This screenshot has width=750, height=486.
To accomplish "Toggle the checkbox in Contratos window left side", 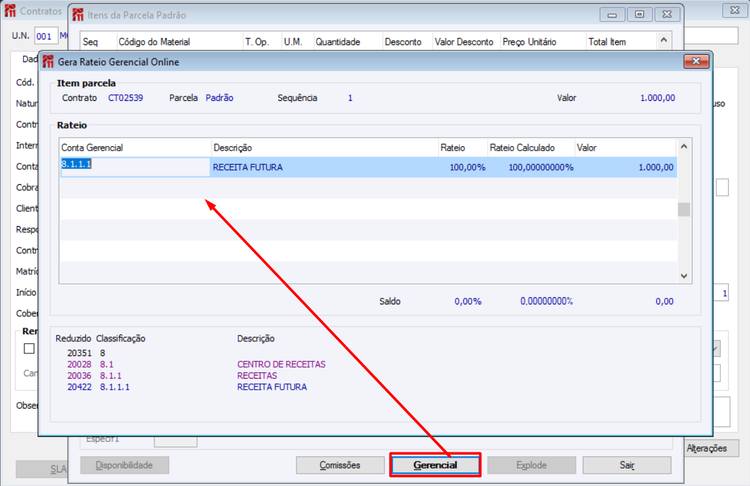I will 29,349.
